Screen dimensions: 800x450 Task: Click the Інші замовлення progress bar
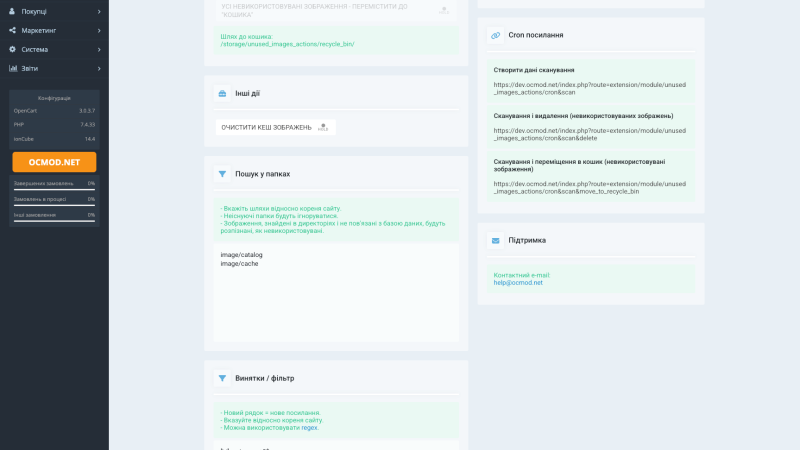[x=54, y=221]
